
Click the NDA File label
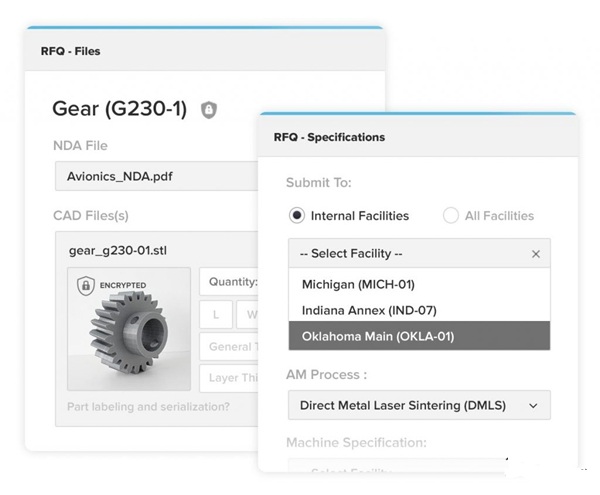(x=80, y=145)
